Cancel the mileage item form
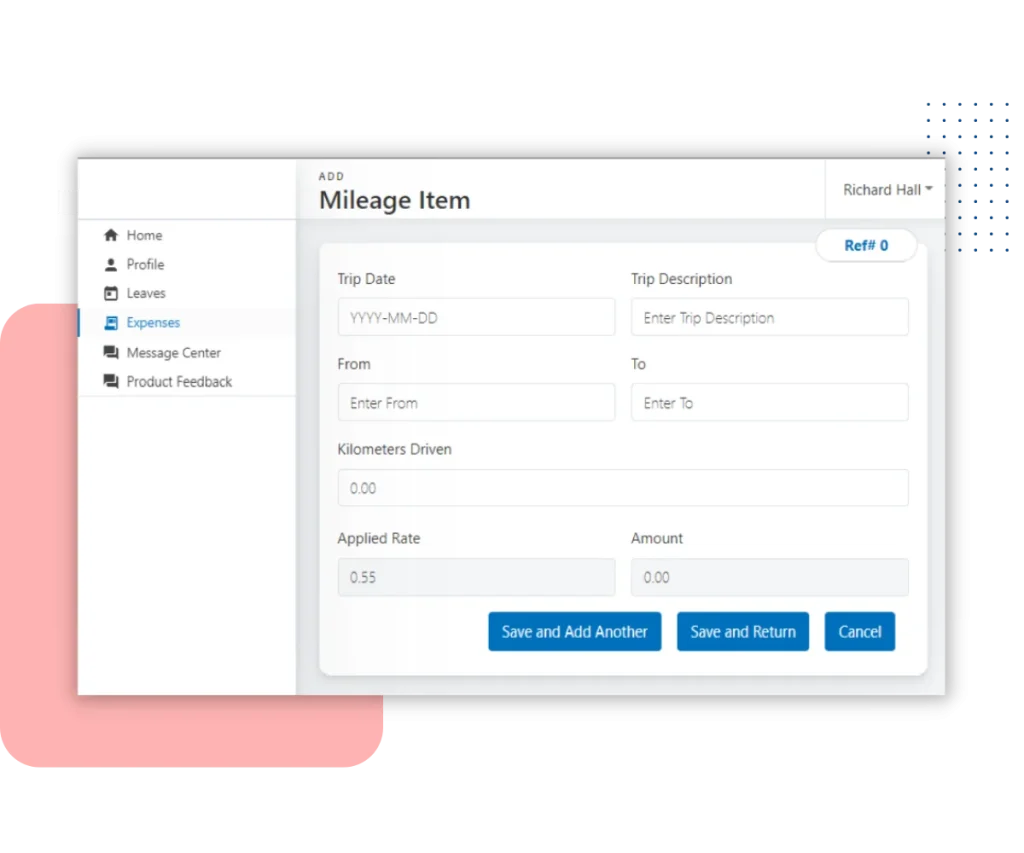Viewport: 1024px width, 853px height. click(x=859, y=631)
